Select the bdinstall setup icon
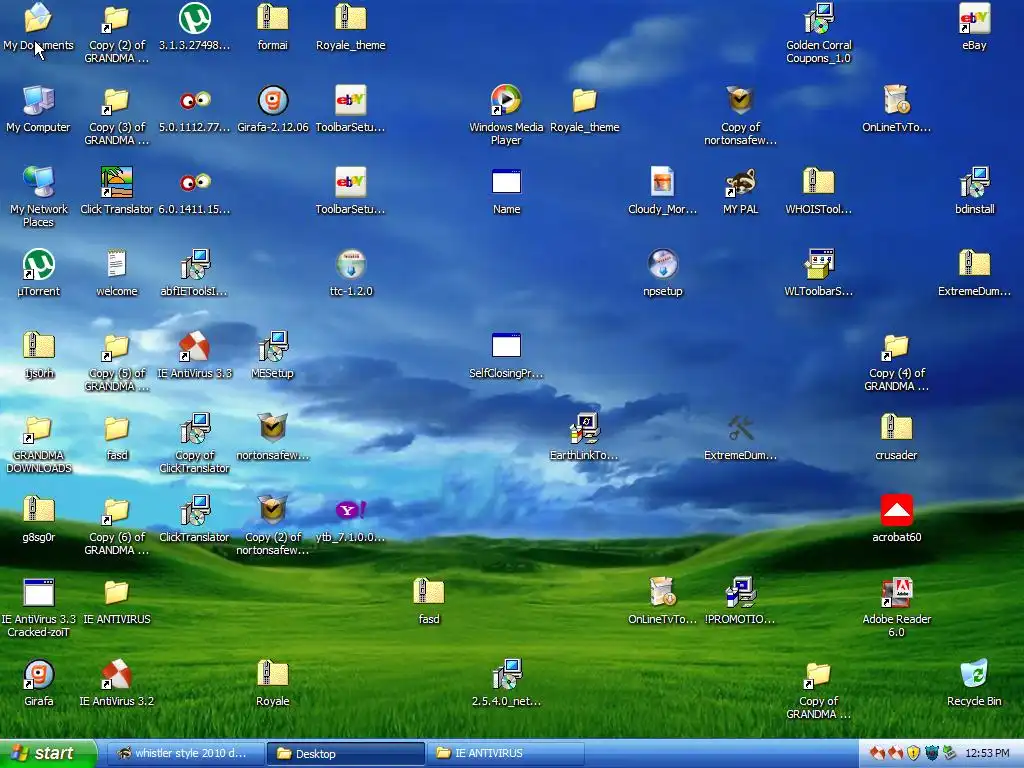The width and height of the screenshot is (1024, 768). click(x=974, y=191)
